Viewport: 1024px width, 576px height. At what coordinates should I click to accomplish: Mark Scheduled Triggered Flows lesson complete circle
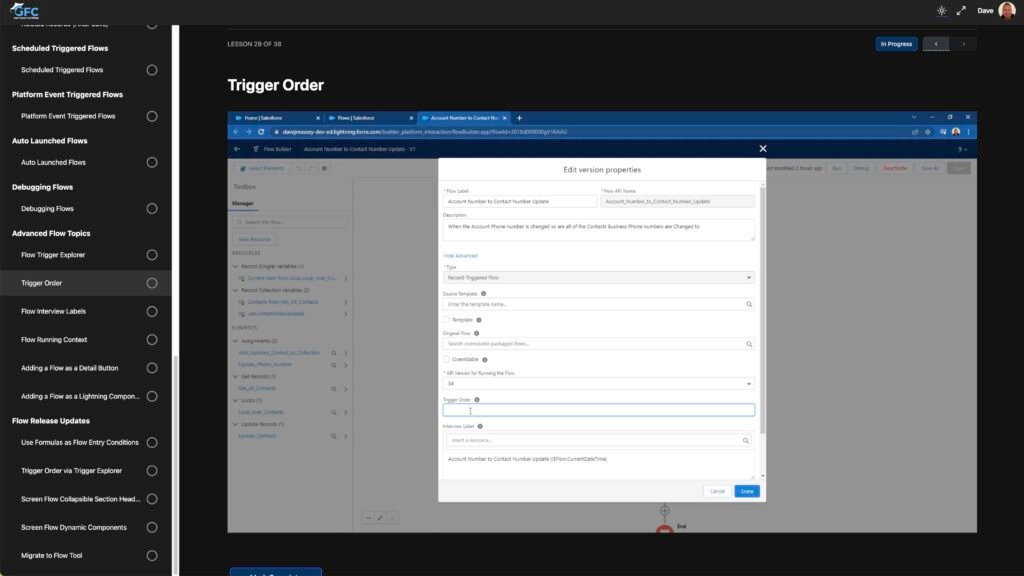pos(152,70)
